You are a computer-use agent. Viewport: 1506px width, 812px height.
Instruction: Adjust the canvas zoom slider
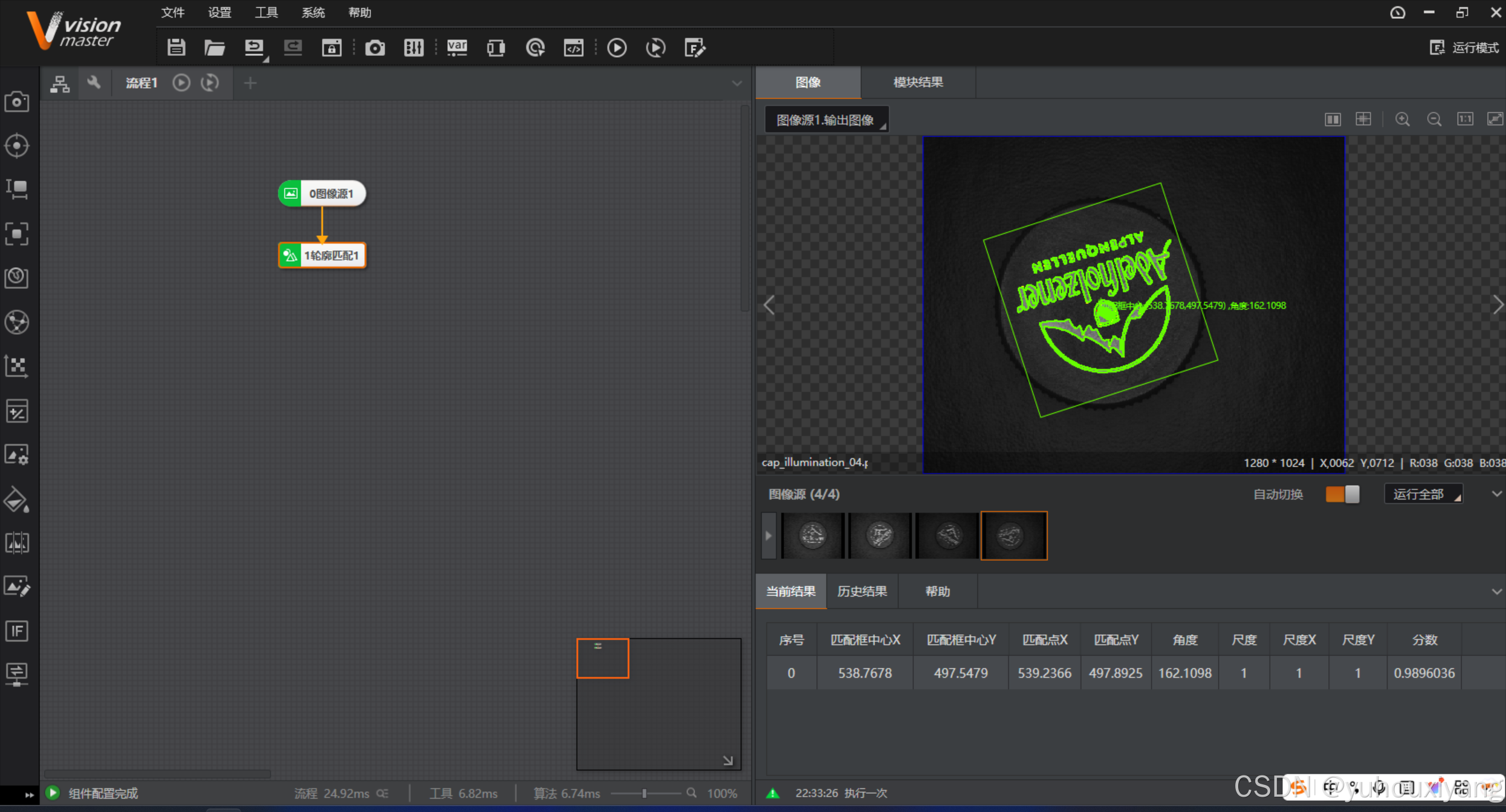tap(644, 793)
